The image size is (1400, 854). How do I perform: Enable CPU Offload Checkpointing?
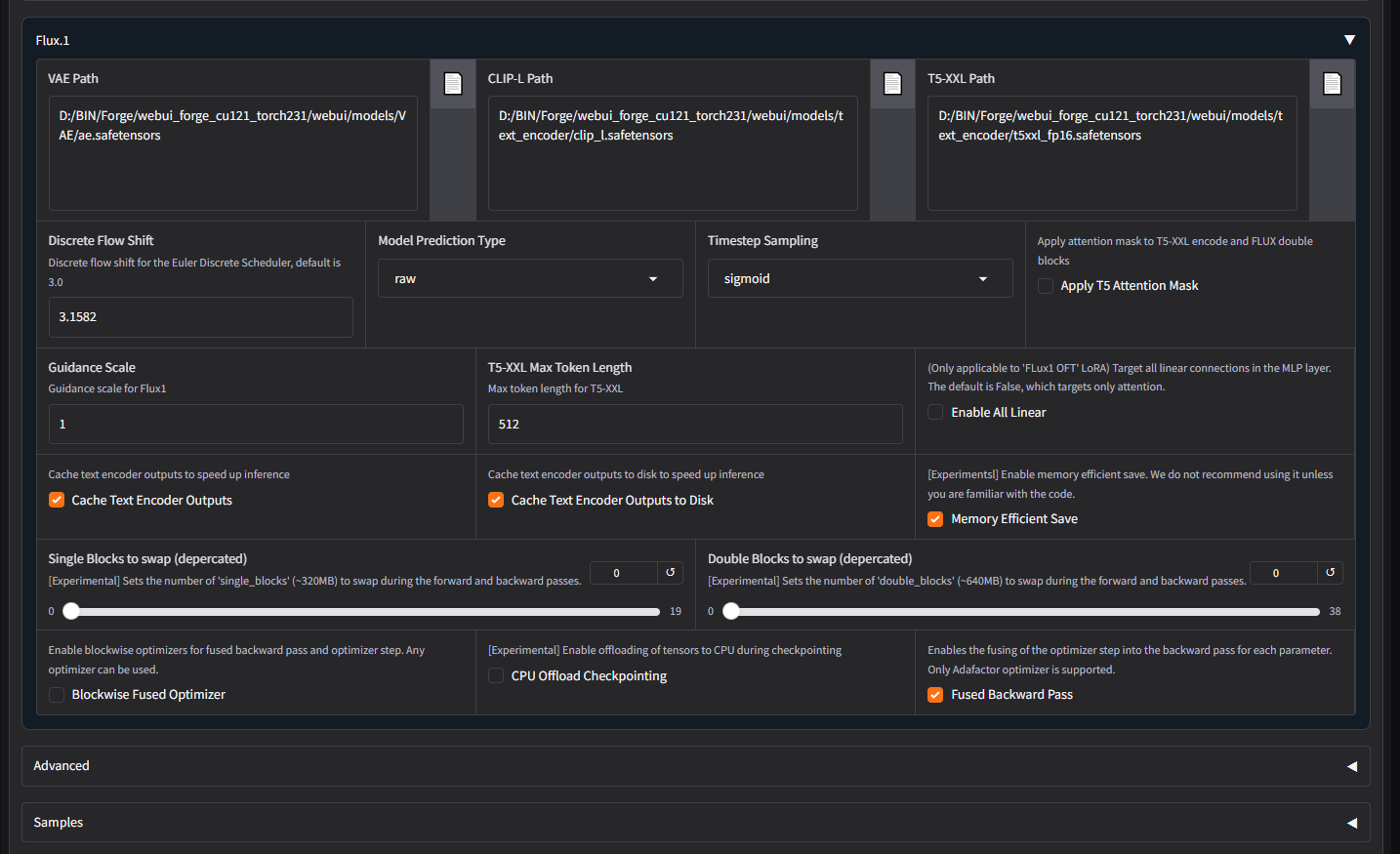click(496, 676)
